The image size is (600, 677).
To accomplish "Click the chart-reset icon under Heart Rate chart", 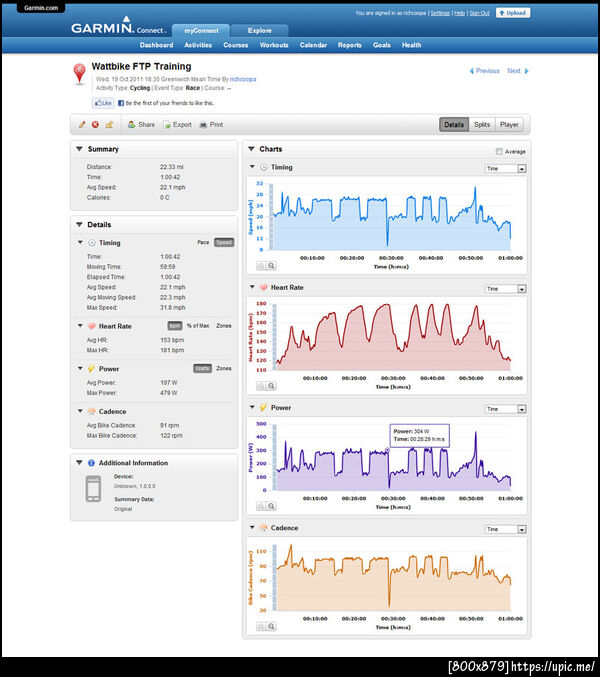I will point(261,386).
